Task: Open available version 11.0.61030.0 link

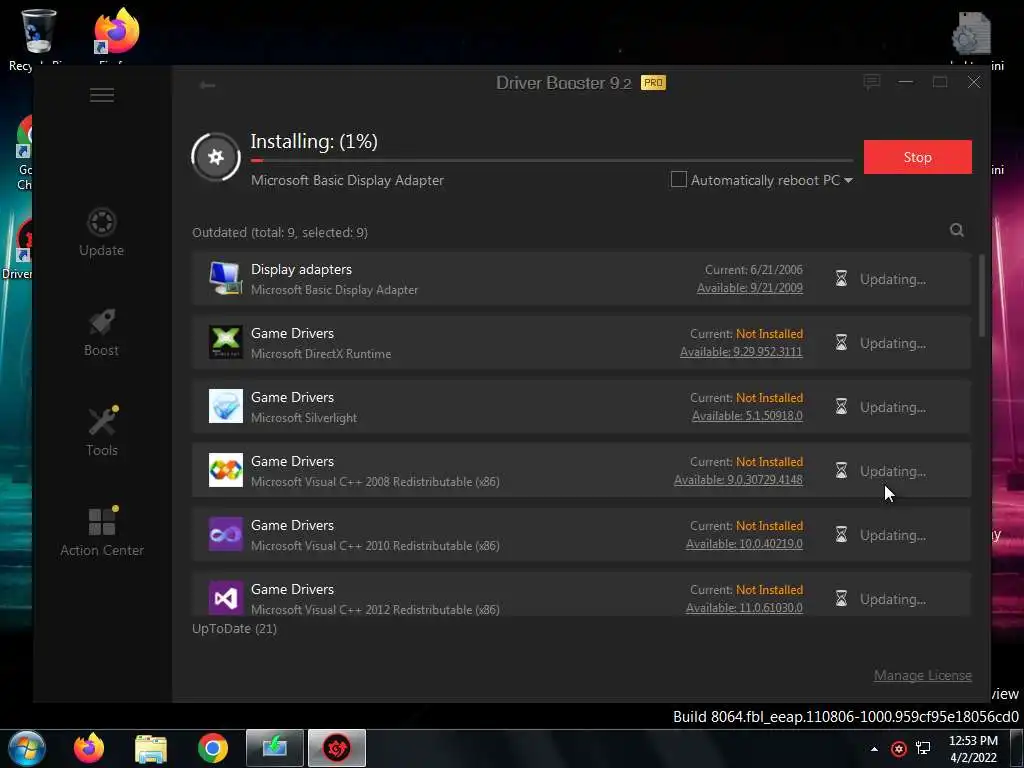Action: pos(744,608)
